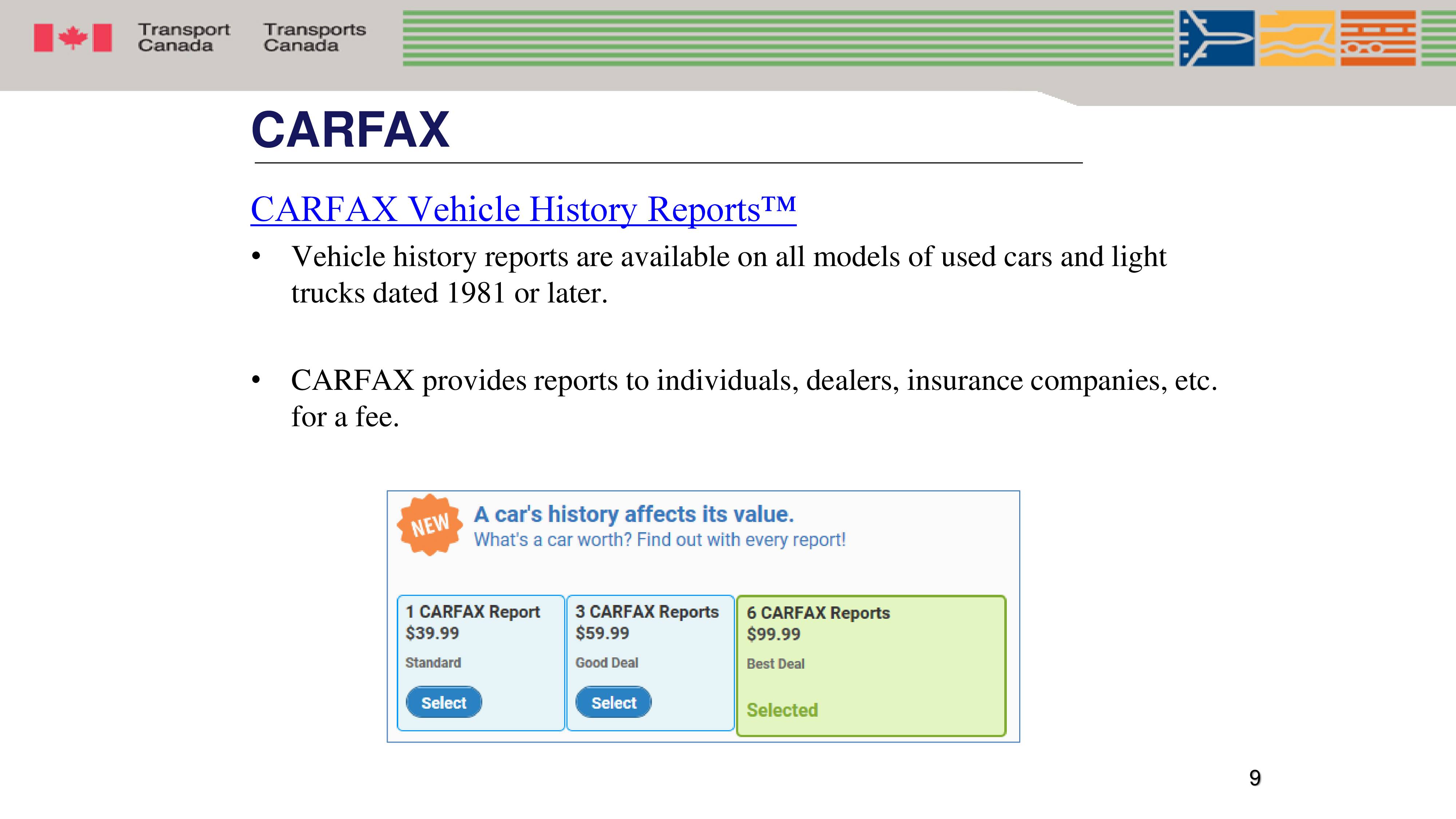Viewport: 1456px width, 819px height.
Task: Click the '6 CARFAX Reports' card title
Action: coord(818,613)
